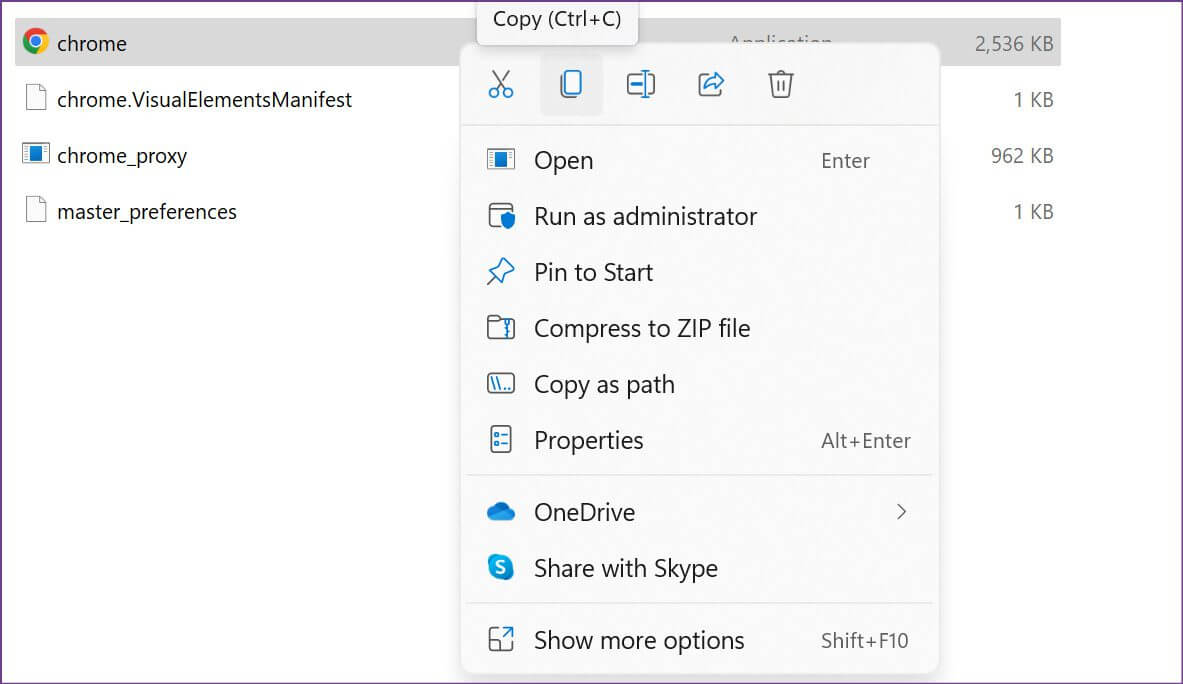Click the Show more options expand icon
Viewport: 1183px width, 684px height.
501,640
